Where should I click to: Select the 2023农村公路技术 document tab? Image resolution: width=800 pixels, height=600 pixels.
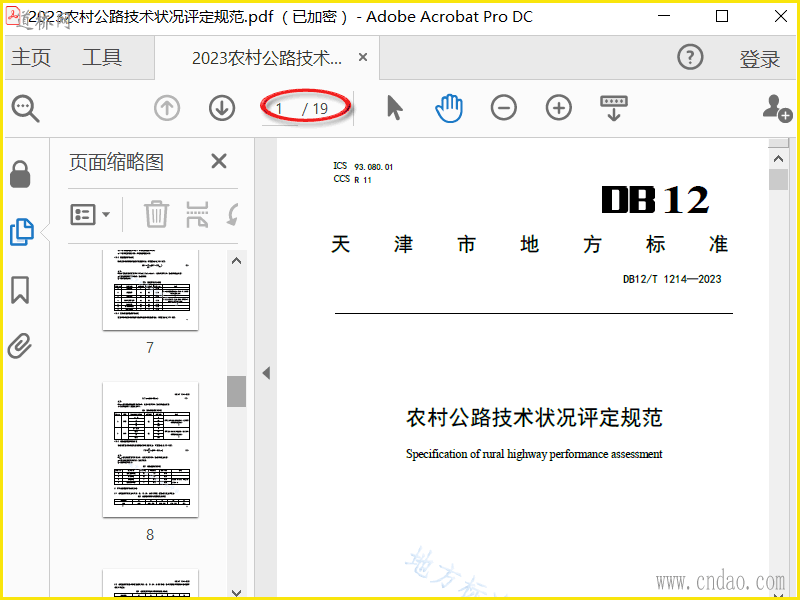[x=267, y=58]
